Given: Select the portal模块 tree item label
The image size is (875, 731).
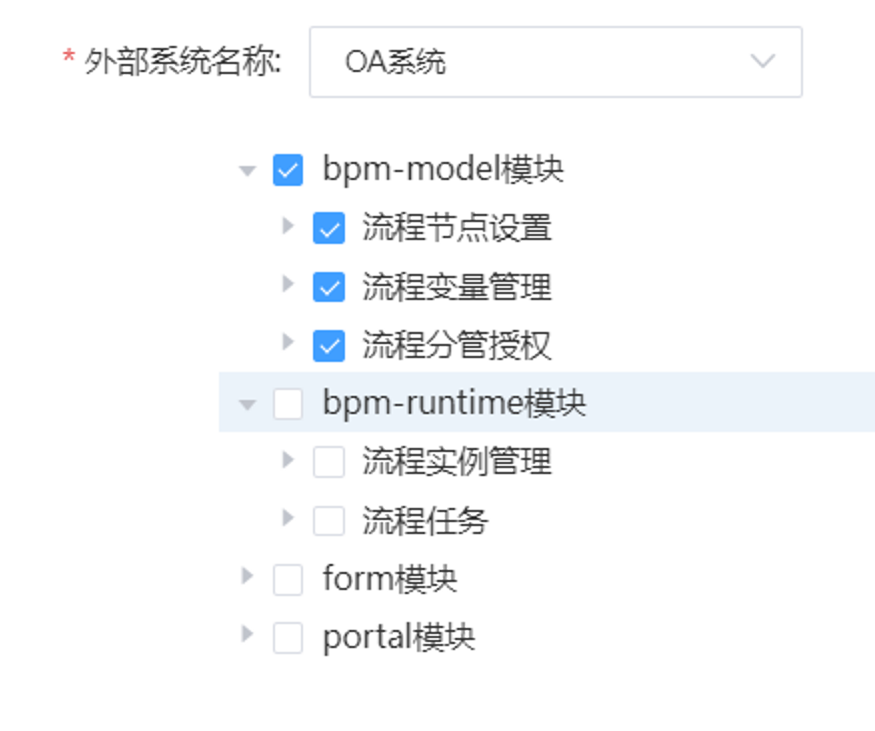Looking at the screenshot, I should coord(398,638).
